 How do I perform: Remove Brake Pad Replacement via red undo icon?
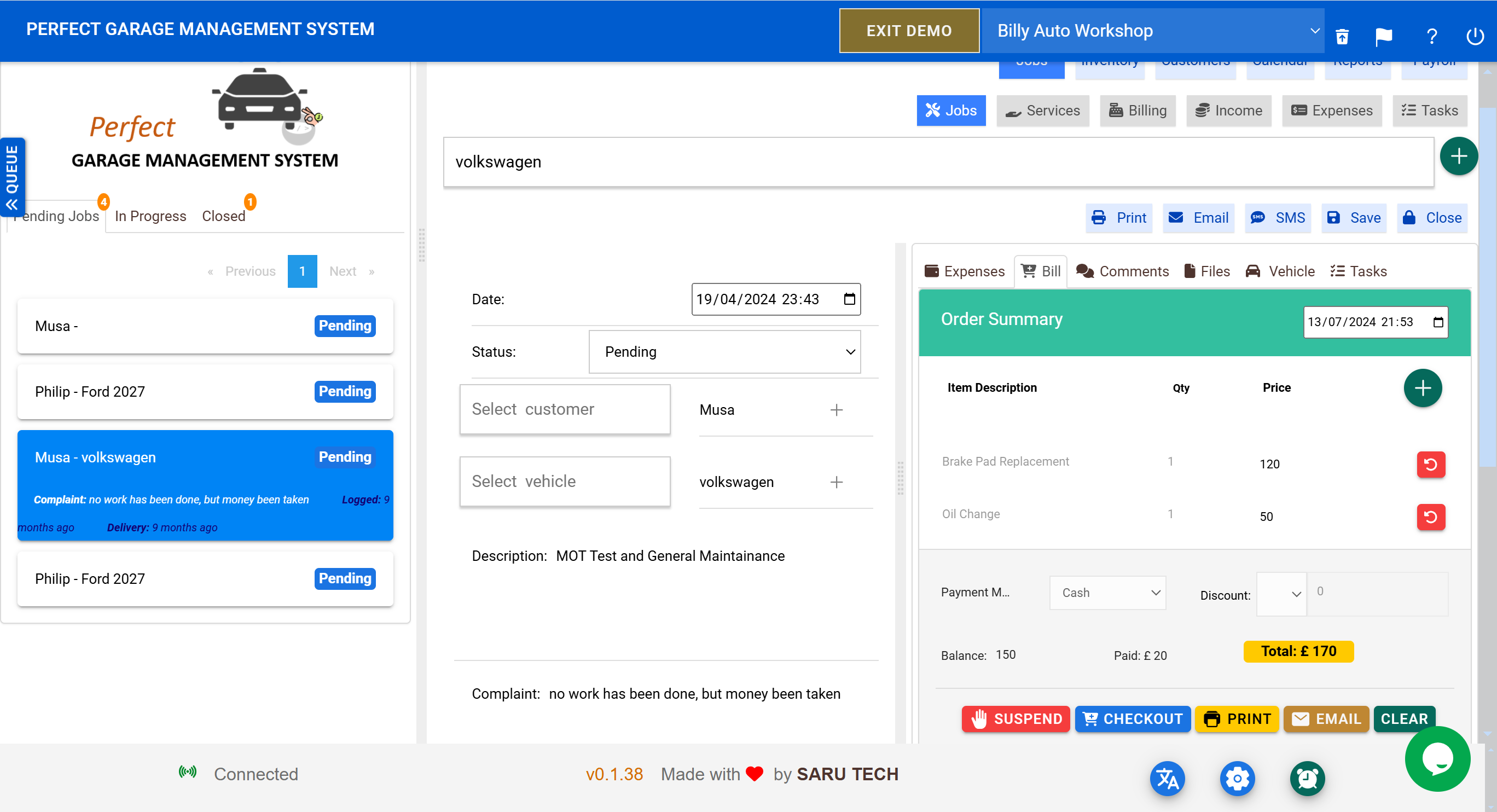click(x=1431, y=465)
